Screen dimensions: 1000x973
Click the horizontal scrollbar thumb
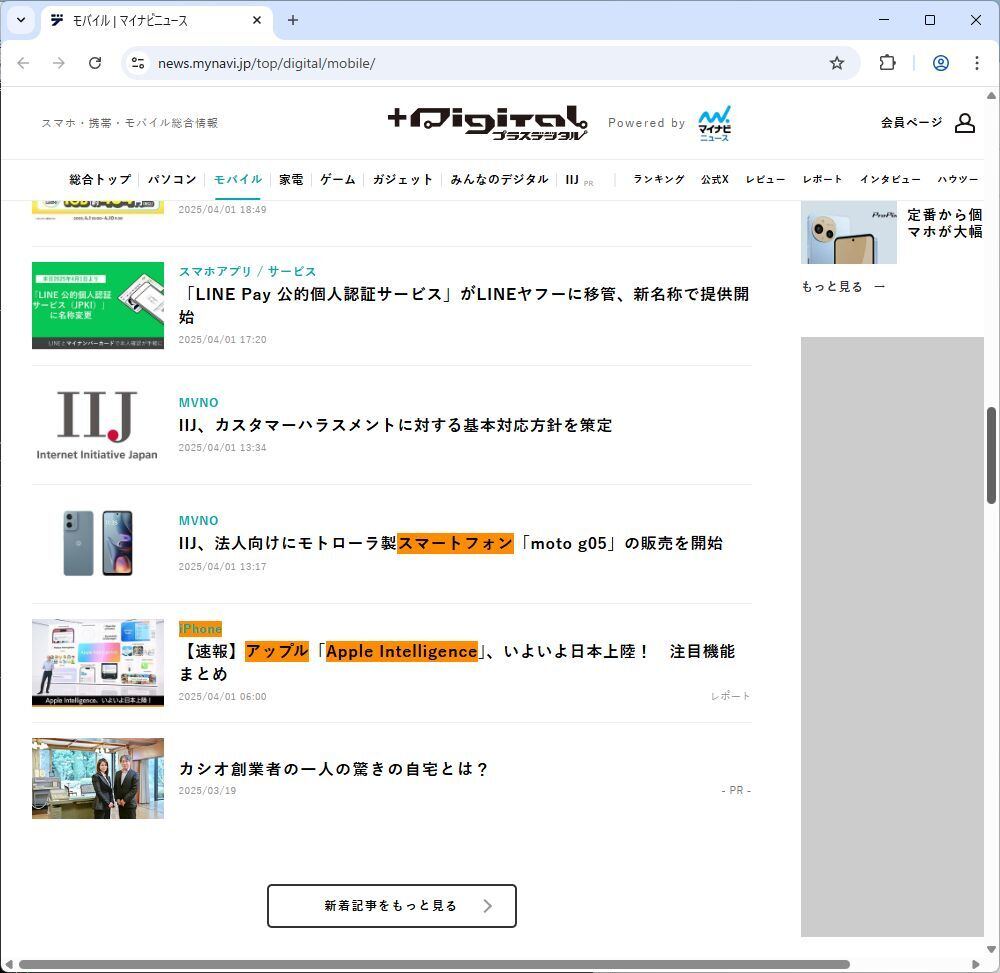click(434, 964)
